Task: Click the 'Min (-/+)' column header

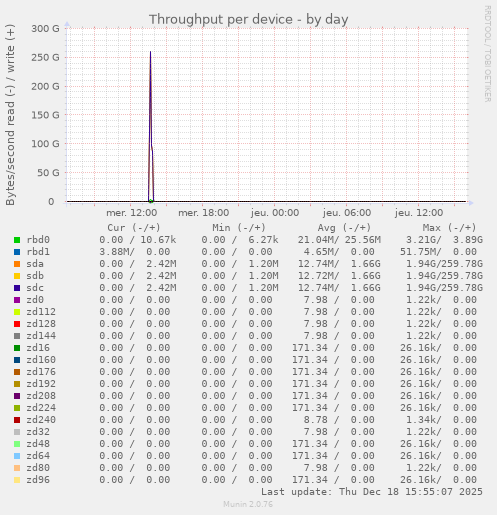Action: (x=239, y=228)
